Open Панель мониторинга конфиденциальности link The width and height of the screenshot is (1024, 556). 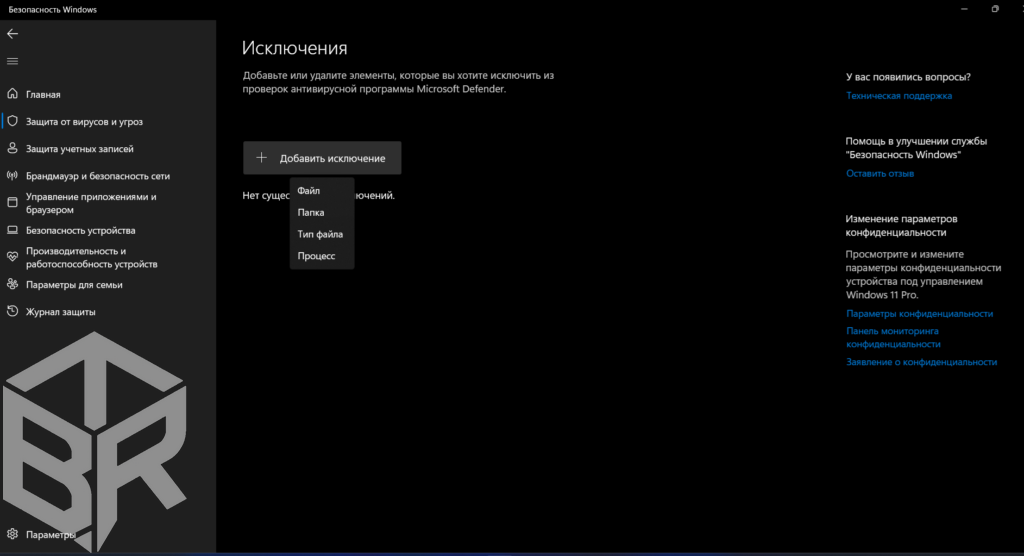point(893,337)
